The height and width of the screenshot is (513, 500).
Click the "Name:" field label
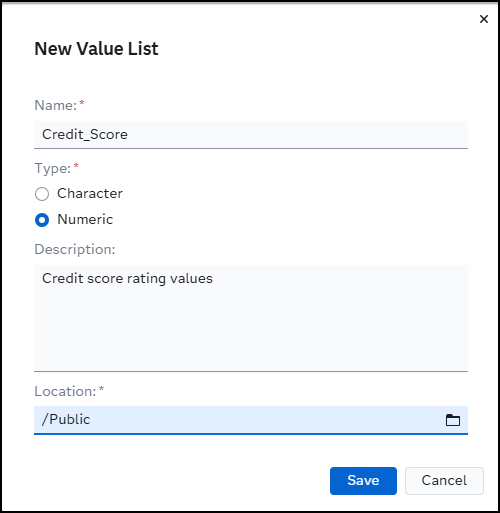tap(56, 105)
